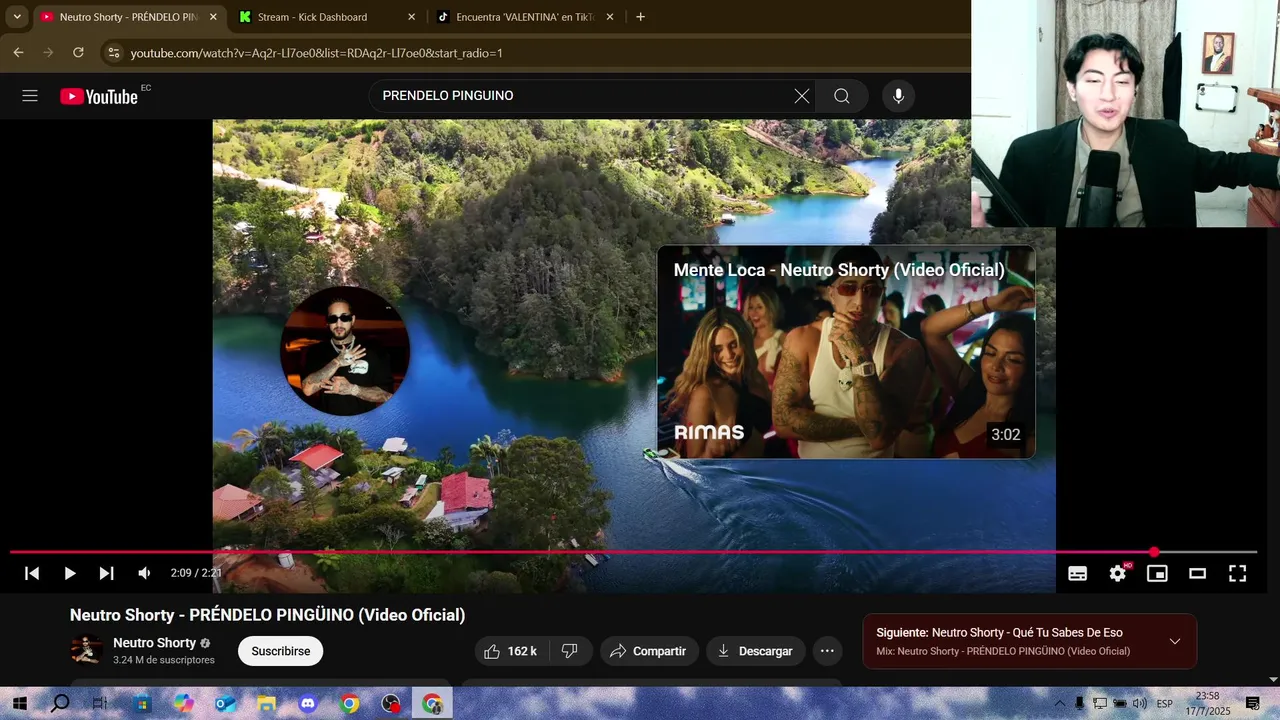1280x720 pixels.
Task: Open File Explorer from taskbar
Action: tap(267, 704)
